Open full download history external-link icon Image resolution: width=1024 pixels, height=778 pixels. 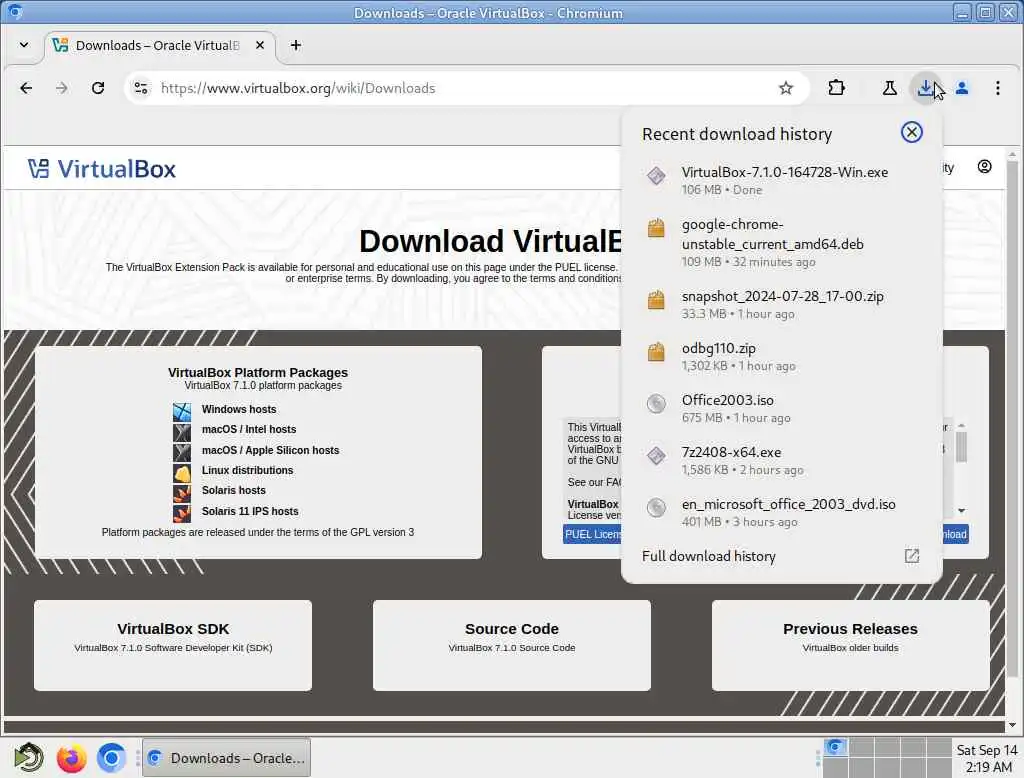(x=912, y=556)
